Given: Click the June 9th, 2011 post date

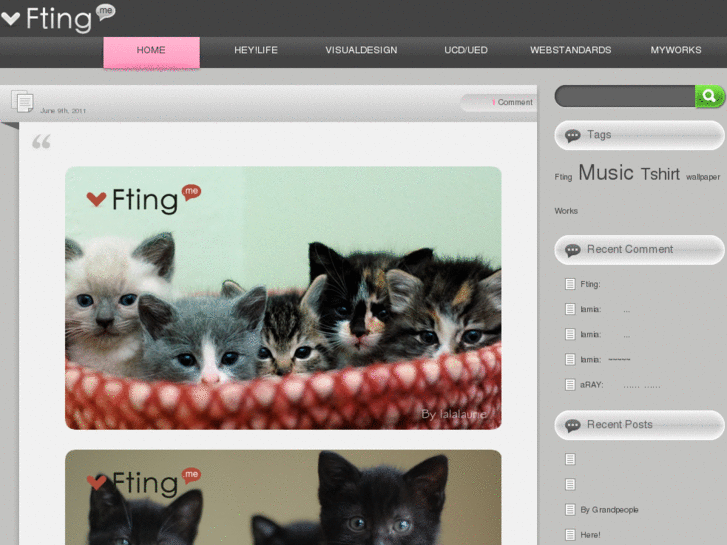Looking at the screenshot, I should point(63,111).
